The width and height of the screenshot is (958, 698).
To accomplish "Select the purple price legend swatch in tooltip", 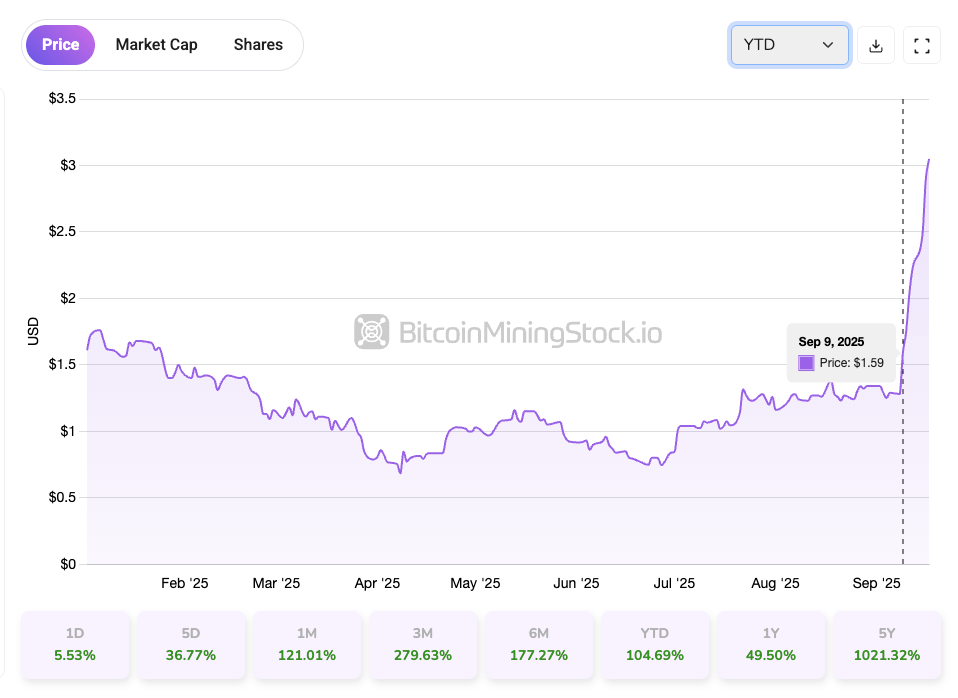I will (x=806, y=363).
